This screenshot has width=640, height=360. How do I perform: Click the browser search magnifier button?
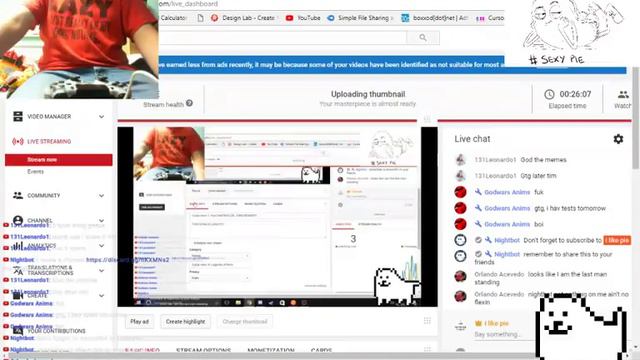[x=423, y=38]
